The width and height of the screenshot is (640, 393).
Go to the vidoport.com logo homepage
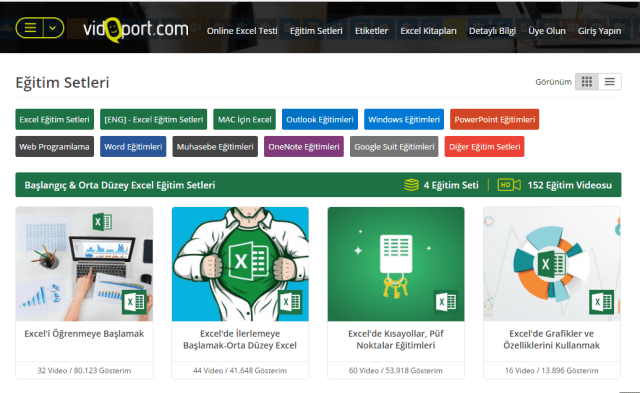(136, 30)
